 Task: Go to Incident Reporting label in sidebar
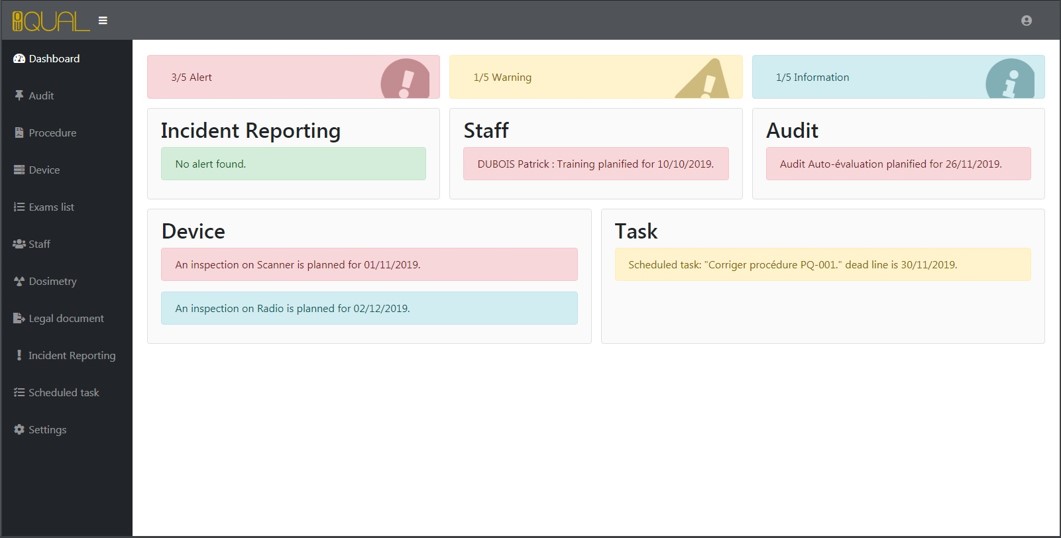[x=72, y=356]
